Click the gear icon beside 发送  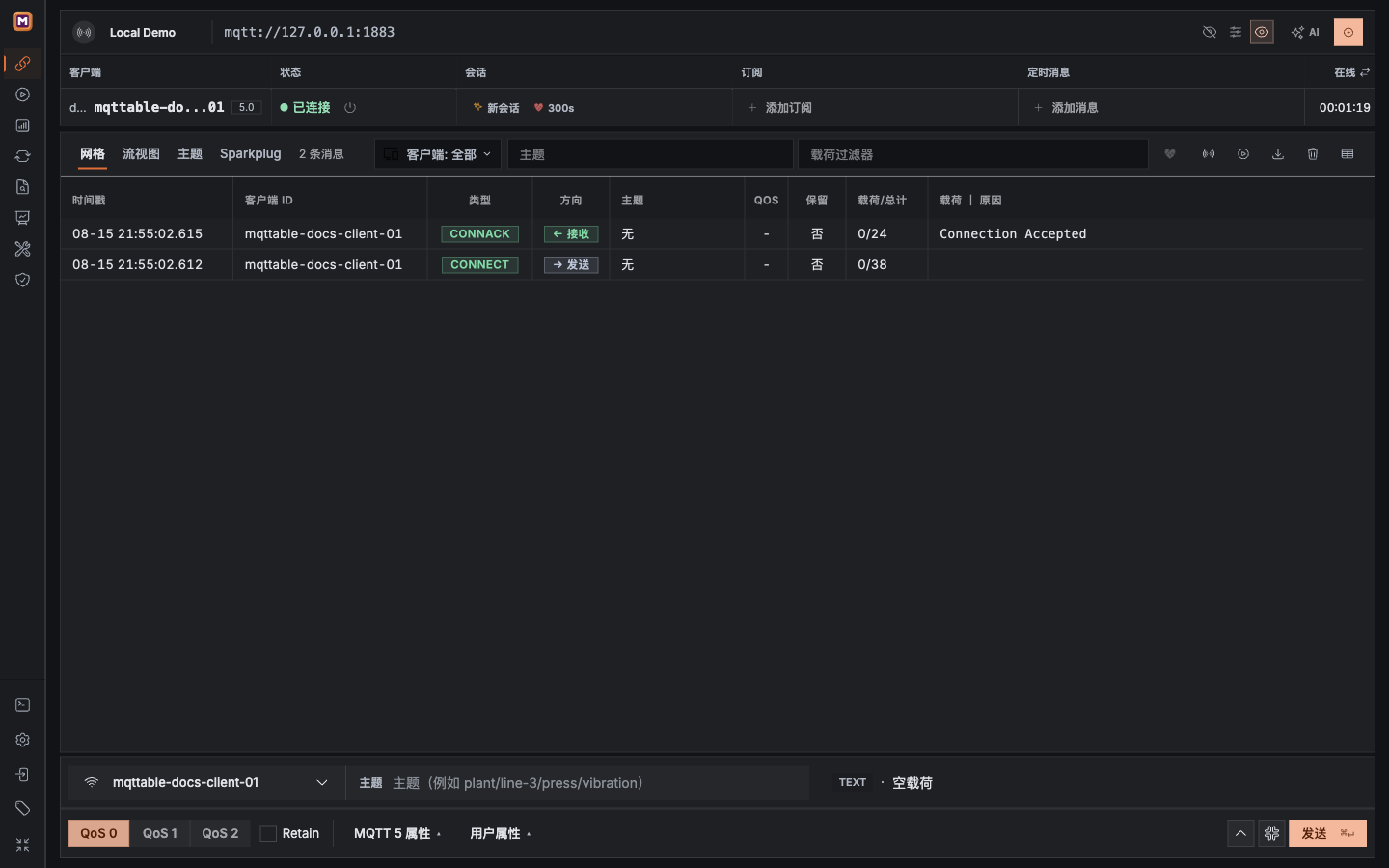(1272, 833)
